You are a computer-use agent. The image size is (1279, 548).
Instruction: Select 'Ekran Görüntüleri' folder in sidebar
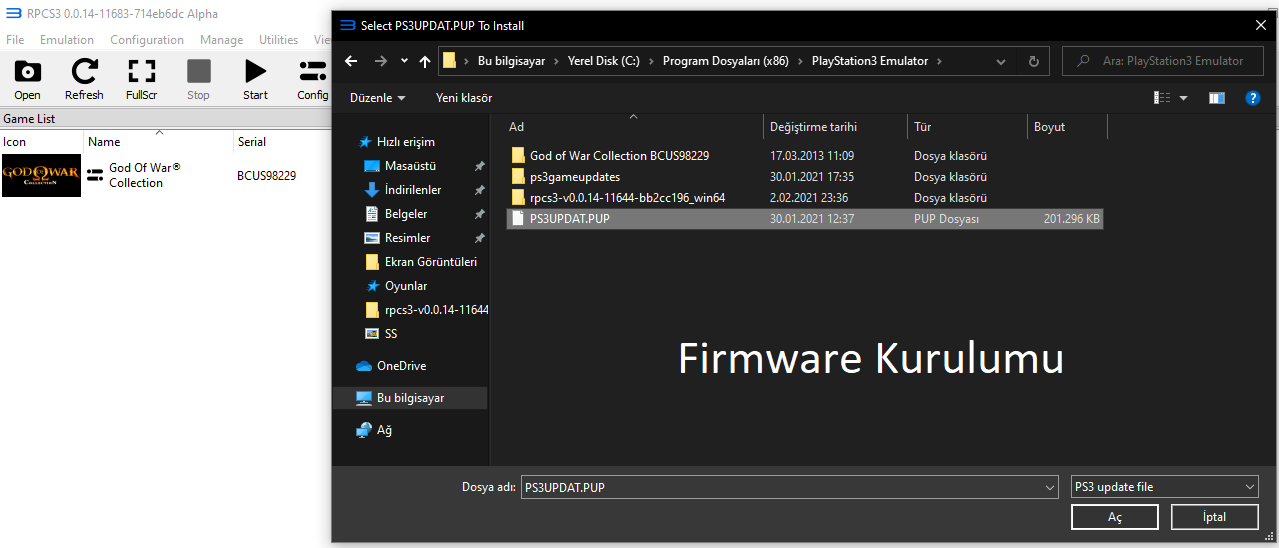tap(431, 262)
